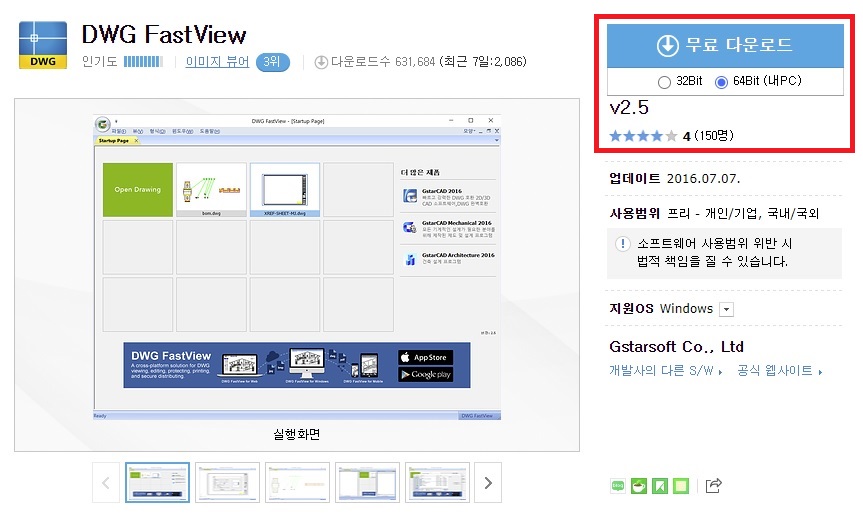Click the (150명) rating count text
This screenshot has width=863, height=528.
coord(714,135)
